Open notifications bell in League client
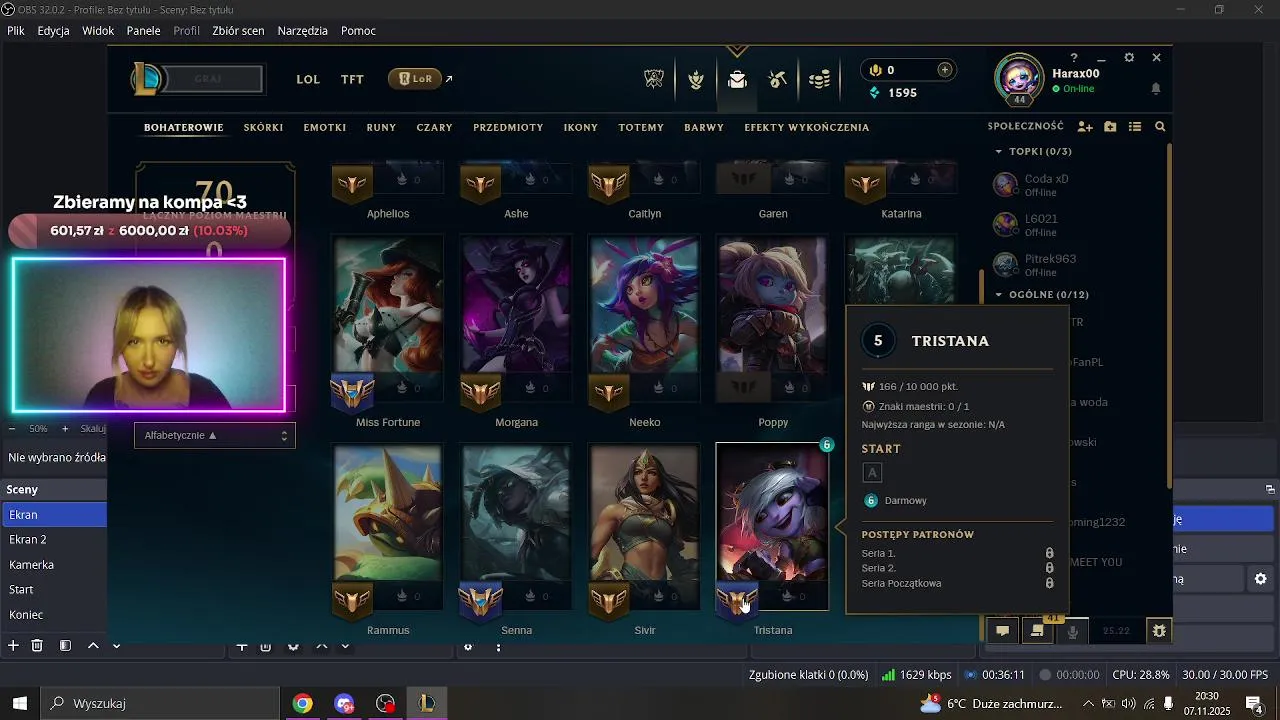This screenshot has width=1280, height=720. 1156,89
